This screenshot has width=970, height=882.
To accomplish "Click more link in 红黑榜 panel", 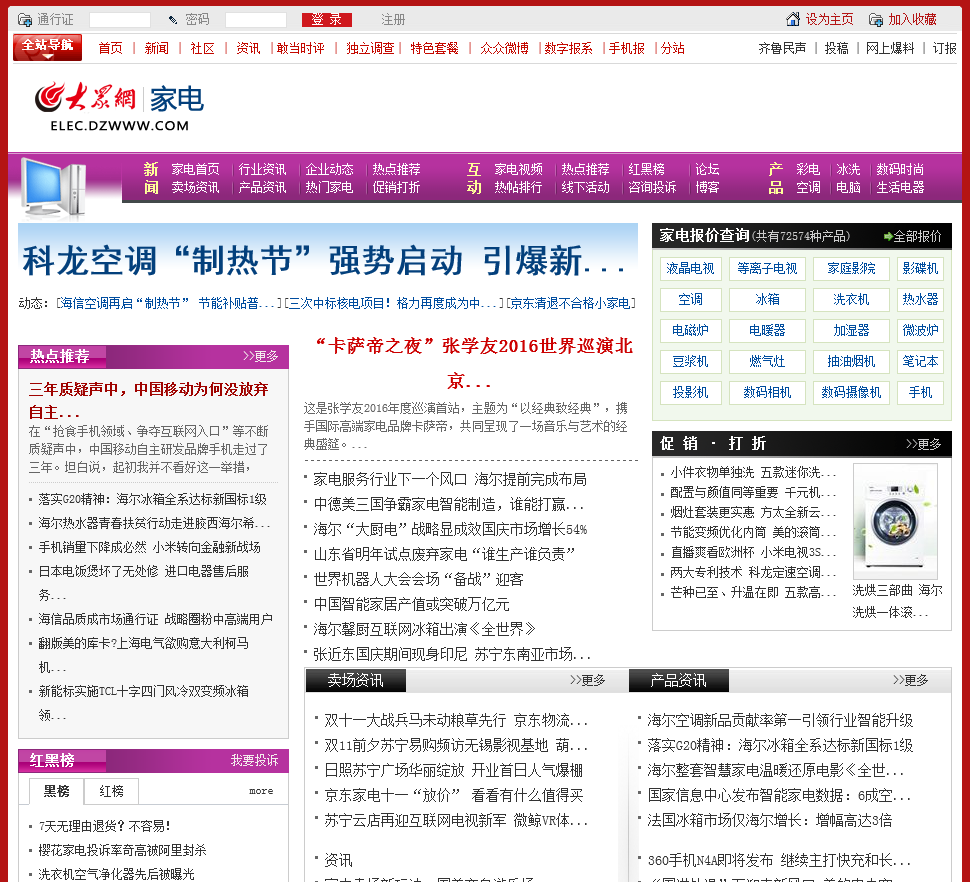I will pyautogui.click(x=261, y=791).
